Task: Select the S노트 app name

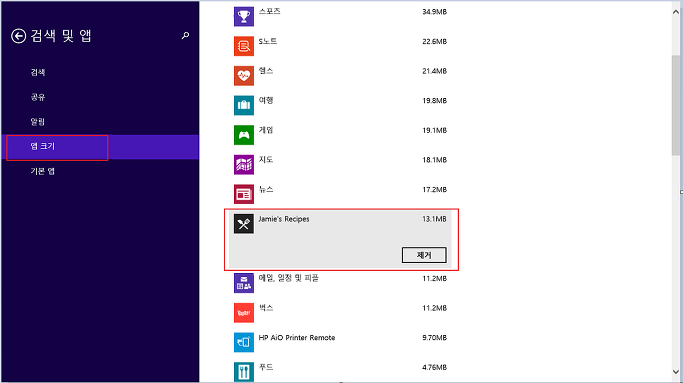Action: click(x=268, y=41)
